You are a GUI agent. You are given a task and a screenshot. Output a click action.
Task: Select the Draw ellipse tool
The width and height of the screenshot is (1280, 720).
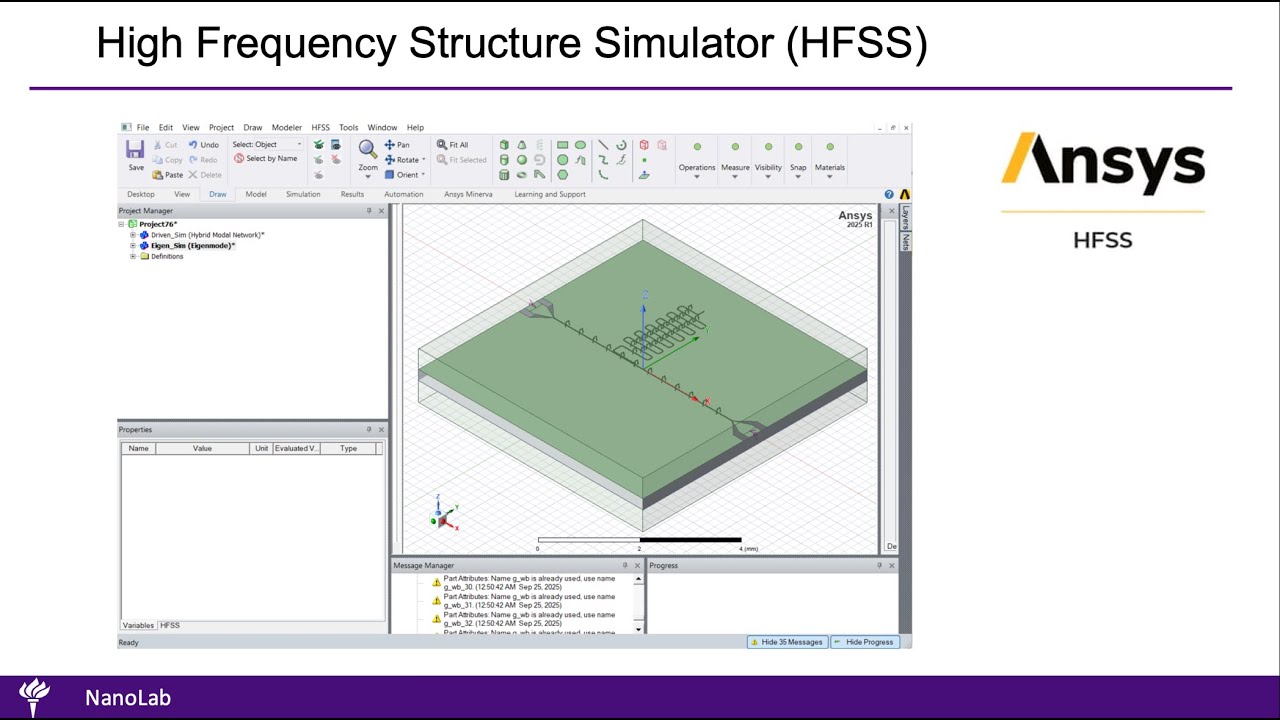coord(580,145)
